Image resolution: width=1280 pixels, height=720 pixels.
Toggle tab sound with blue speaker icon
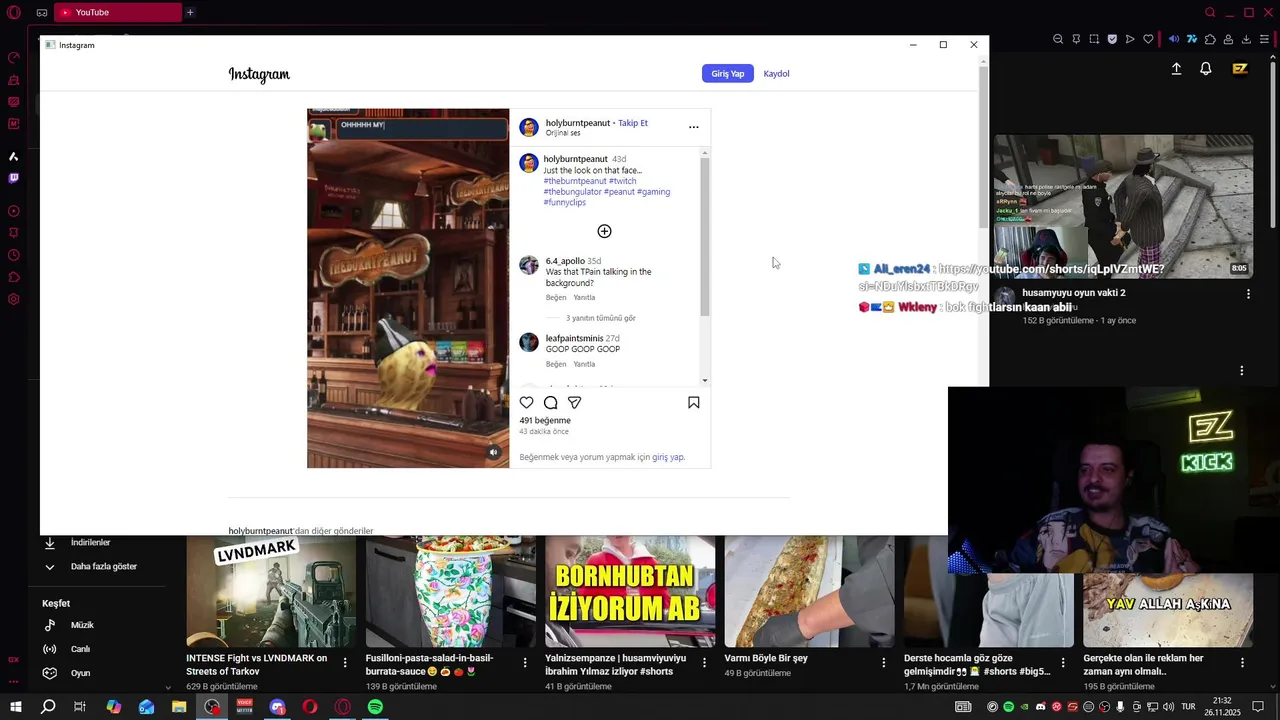click(1174, 39)
